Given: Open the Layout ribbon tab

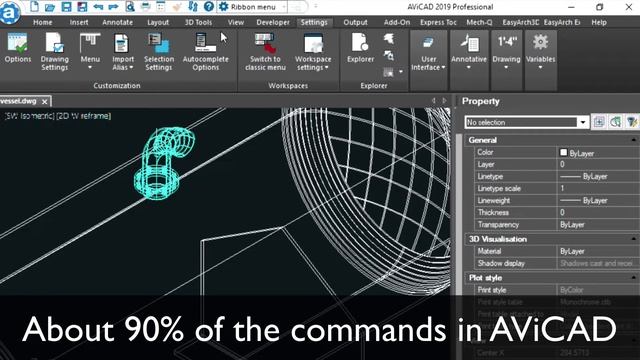Looking at the screenshot, I should pyautogui.click(x=158, y=22).
